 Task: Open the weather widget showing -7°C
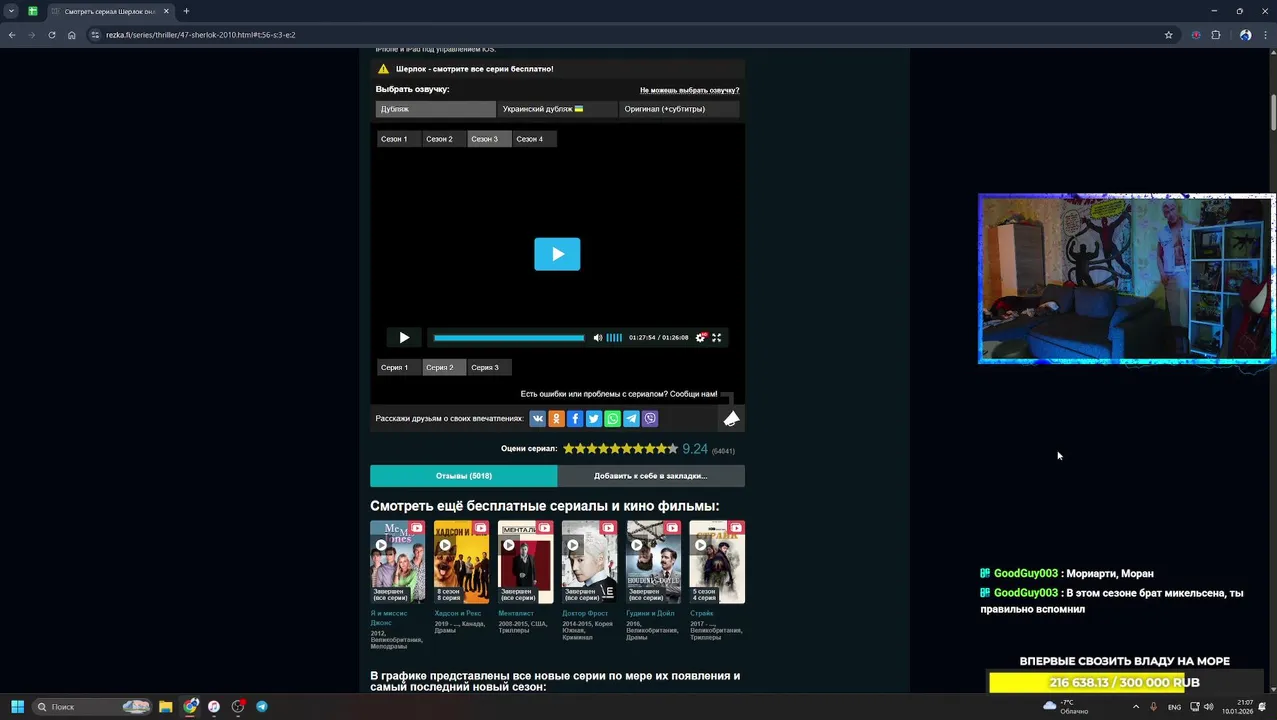pos(1066,707)
